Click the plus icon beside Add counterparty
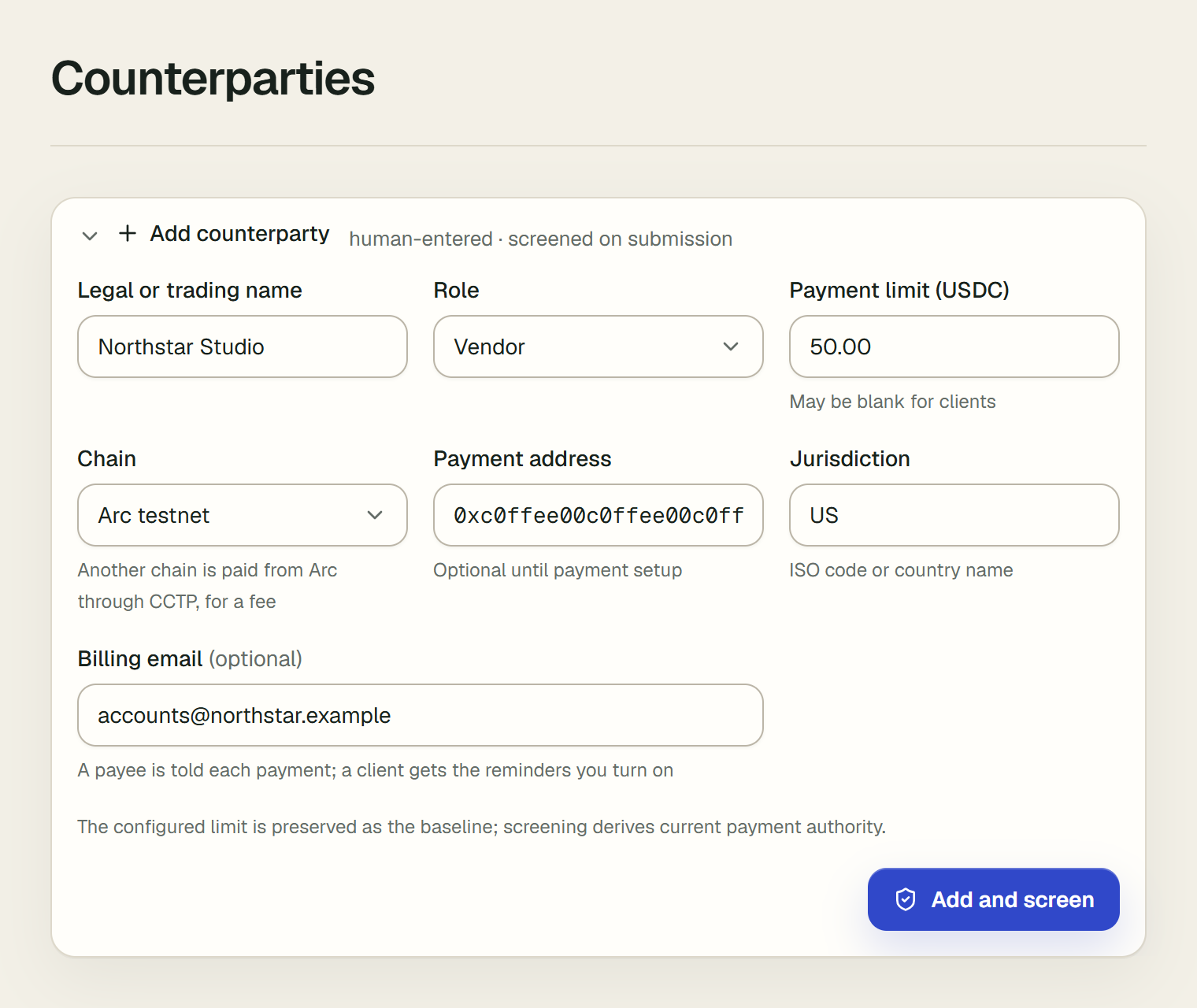 tap(128, 233)
